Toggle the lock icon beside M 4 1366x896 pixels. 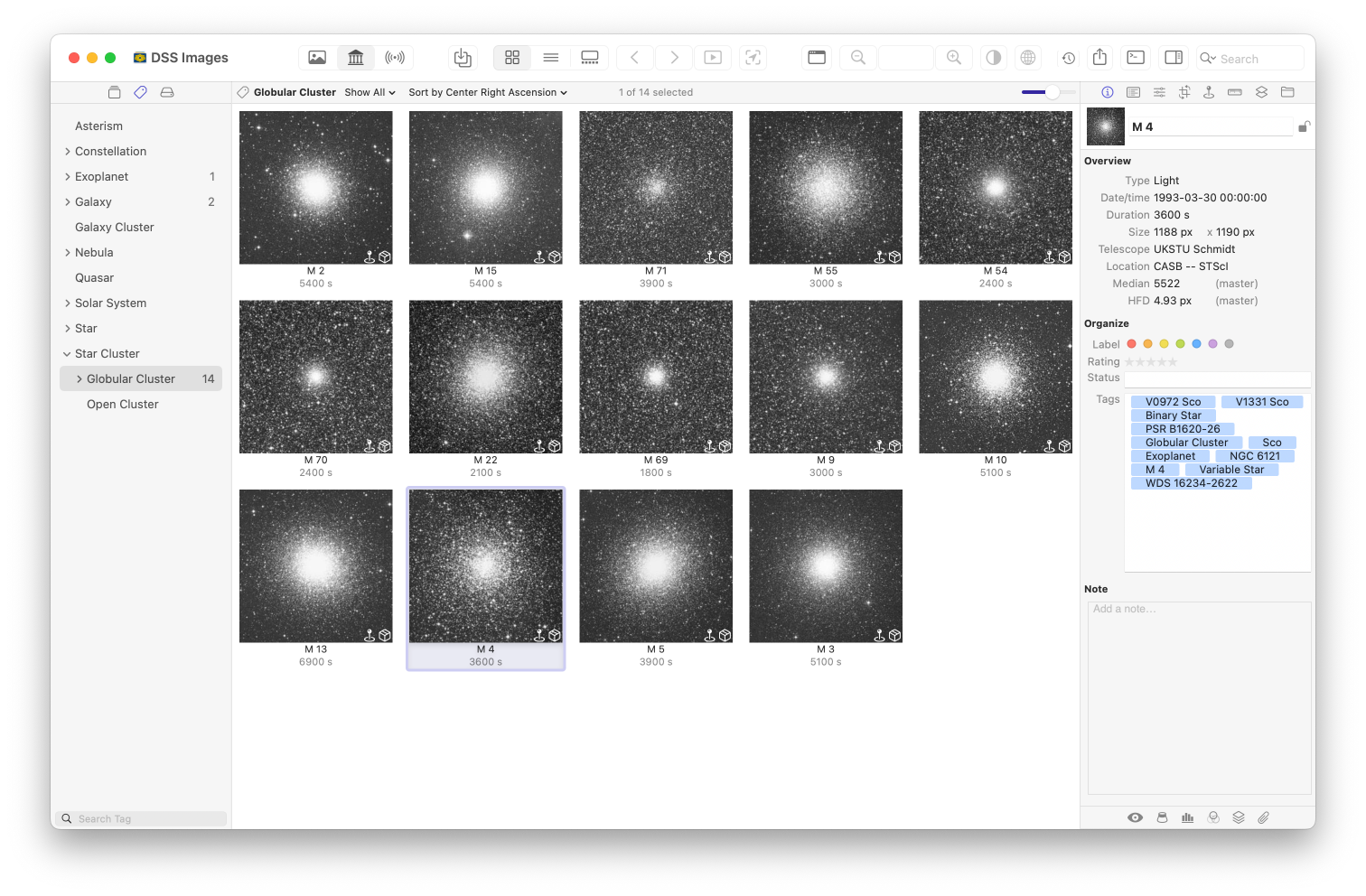click(1303, 127)
